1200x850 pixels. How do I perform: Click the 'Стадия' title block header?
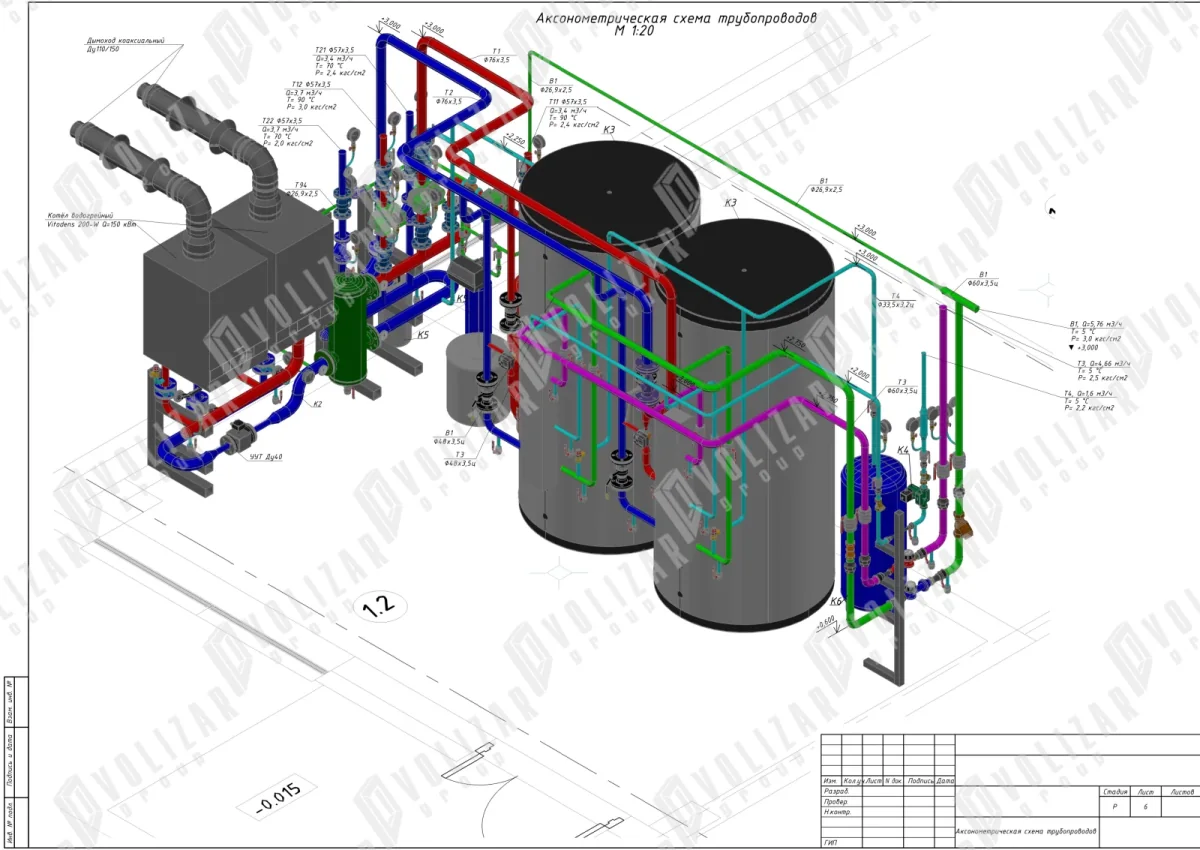1115,792
